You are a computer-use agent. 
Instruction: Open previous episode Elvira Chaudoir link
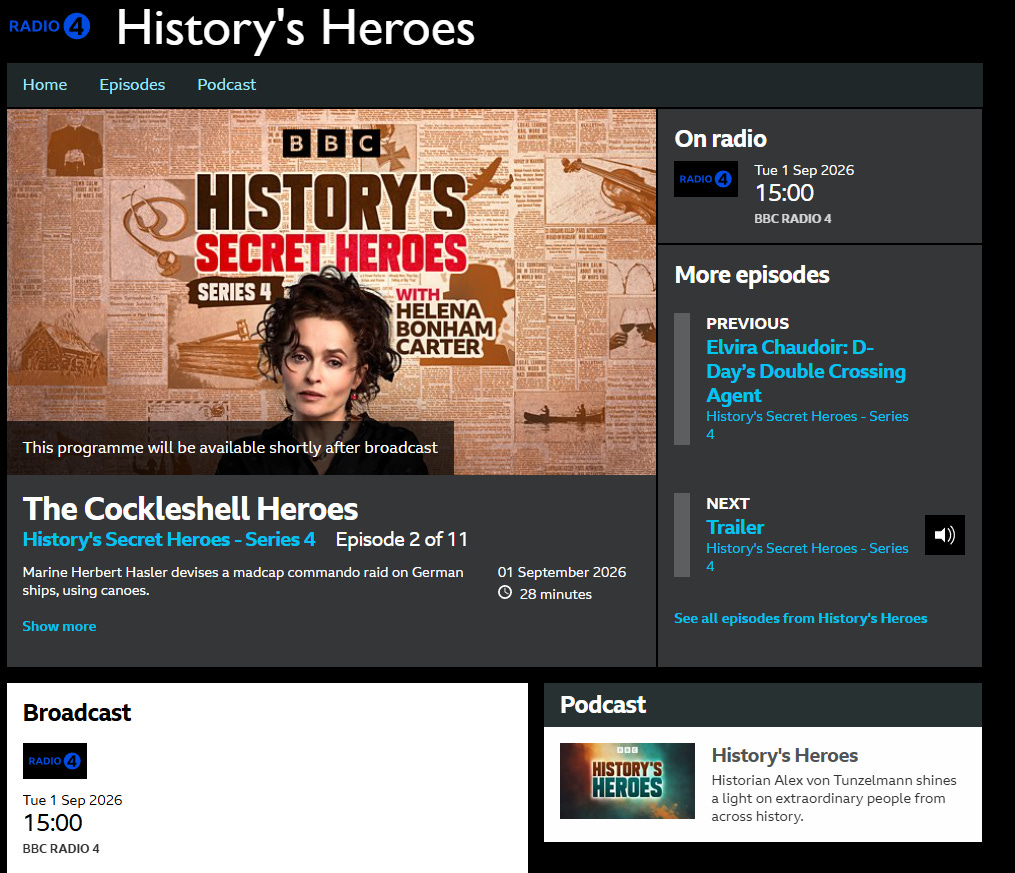click(805, 371)
